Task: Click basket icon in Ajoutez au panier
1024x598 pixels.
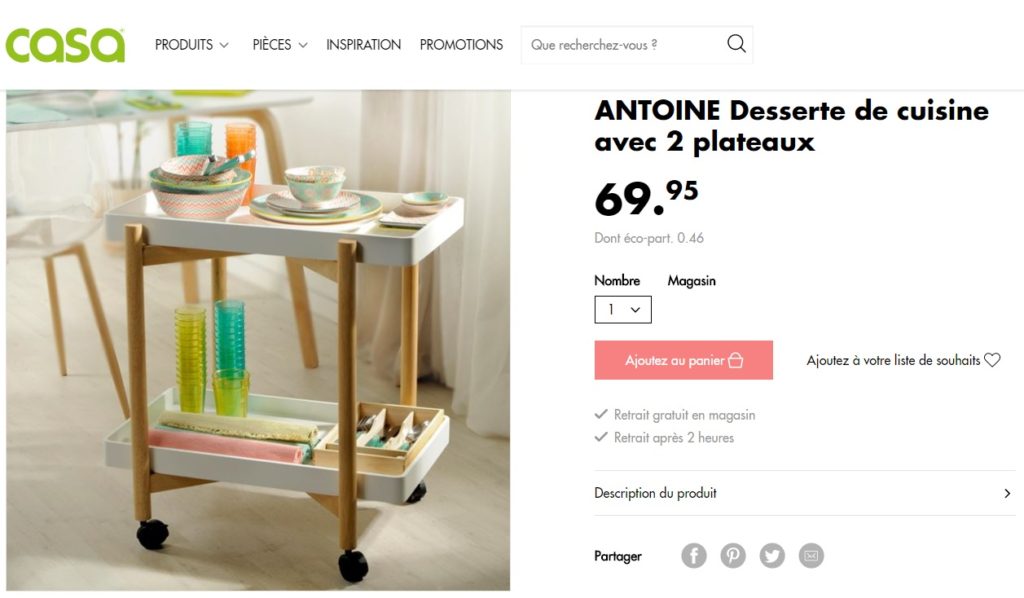Action: click(735, 360)
